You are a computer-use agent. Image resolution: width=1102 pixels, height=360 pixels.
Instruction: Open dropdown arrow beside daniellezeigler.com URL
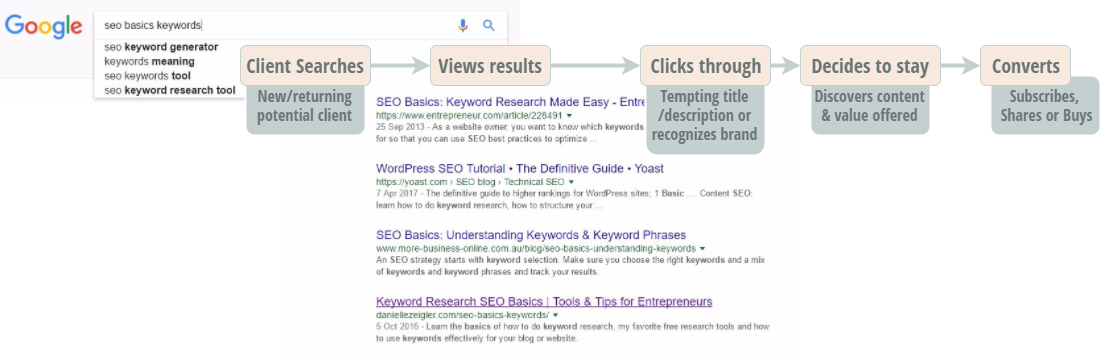pyautogui.click(x=555, y=315)
